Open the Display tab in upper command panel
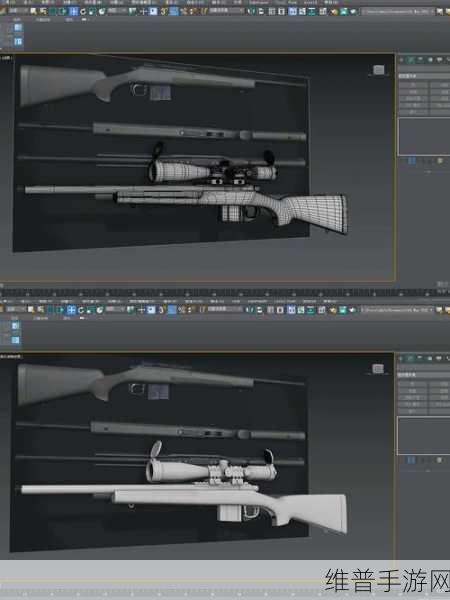The height and width of the screenshot is (600, 450). [x=439, y=60]
